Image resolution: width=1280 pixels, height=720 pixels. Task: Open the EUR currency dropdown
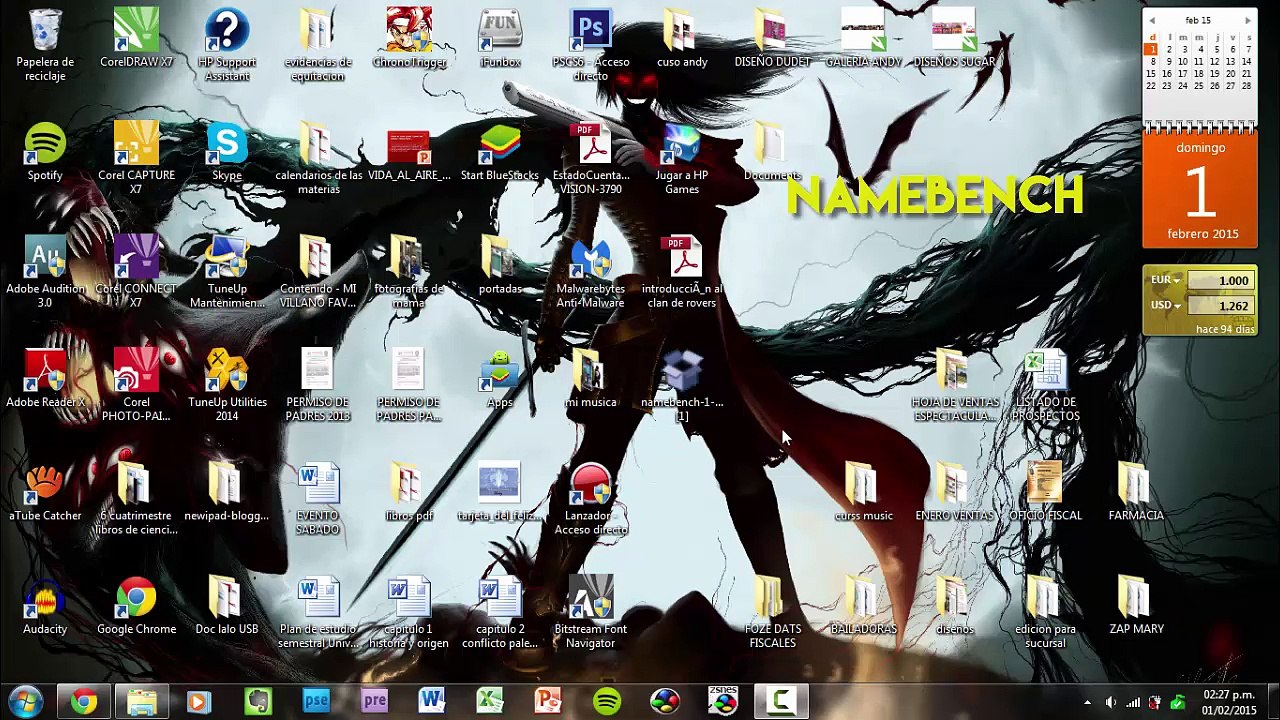1165,281
